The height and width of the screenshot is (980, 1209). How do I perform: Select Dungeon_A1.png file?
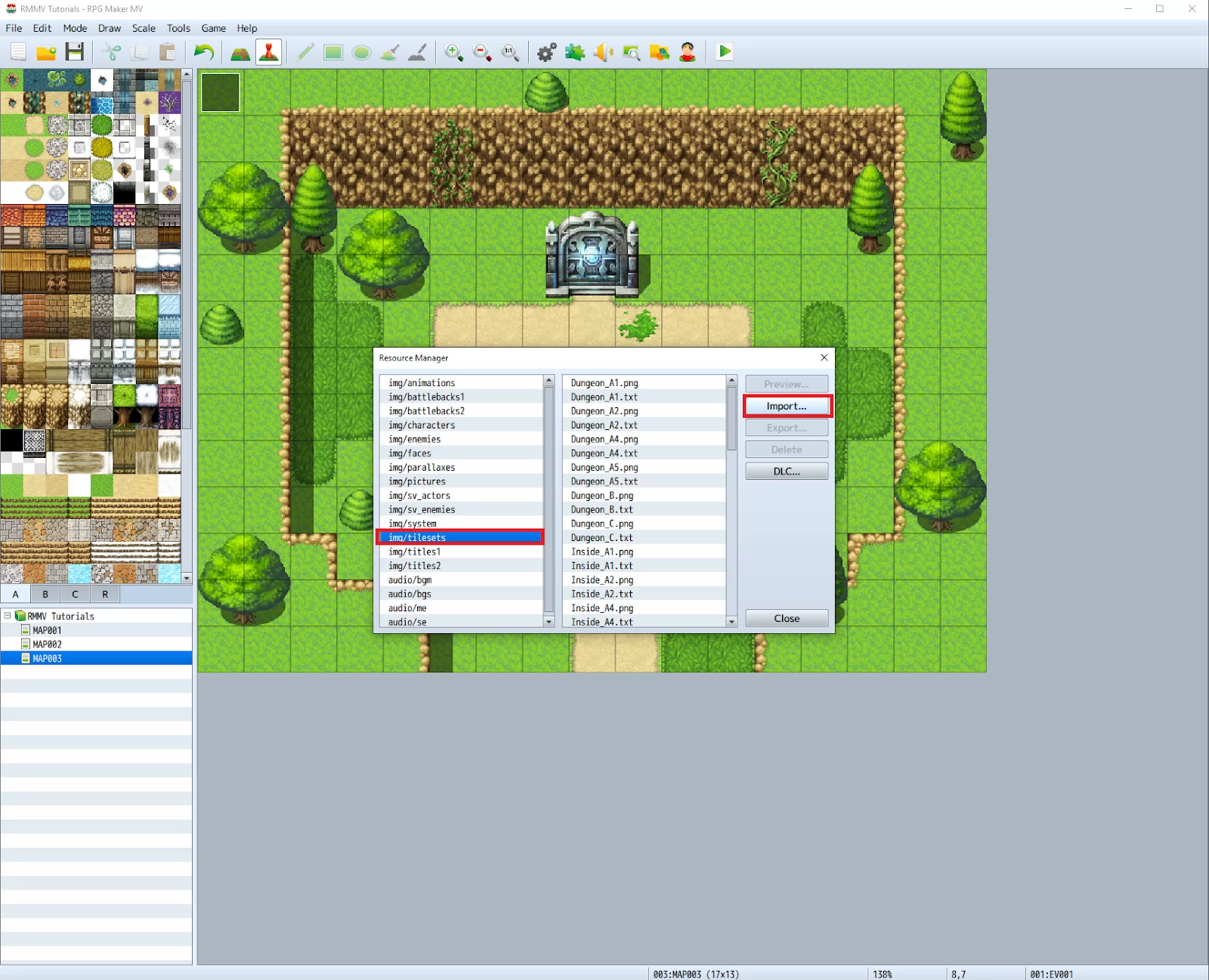point(644,383)
